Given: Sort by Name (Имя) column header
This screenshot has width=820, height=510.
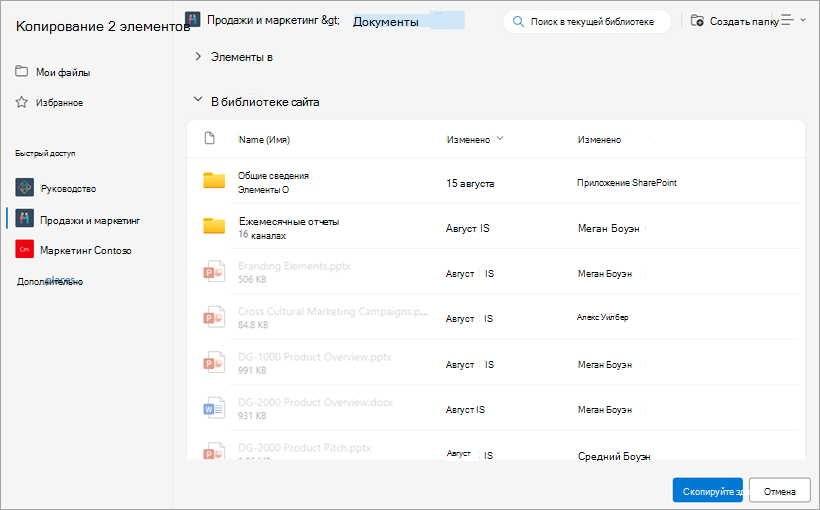Looking at the screenshot, I should click(x=264, y=140).
